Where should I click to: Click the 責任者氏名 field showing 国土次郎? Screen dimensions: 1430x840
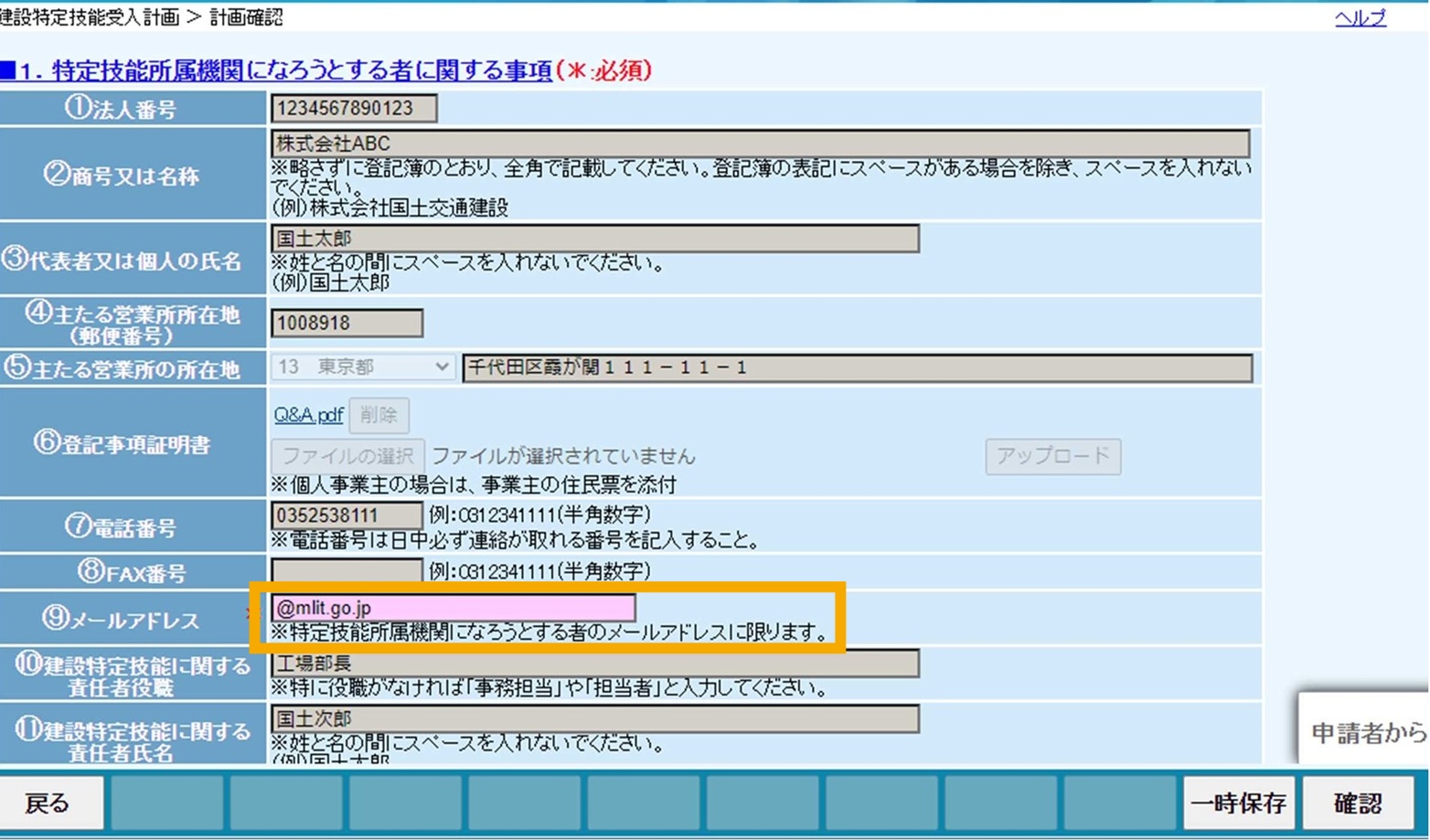tap(595, 719)
